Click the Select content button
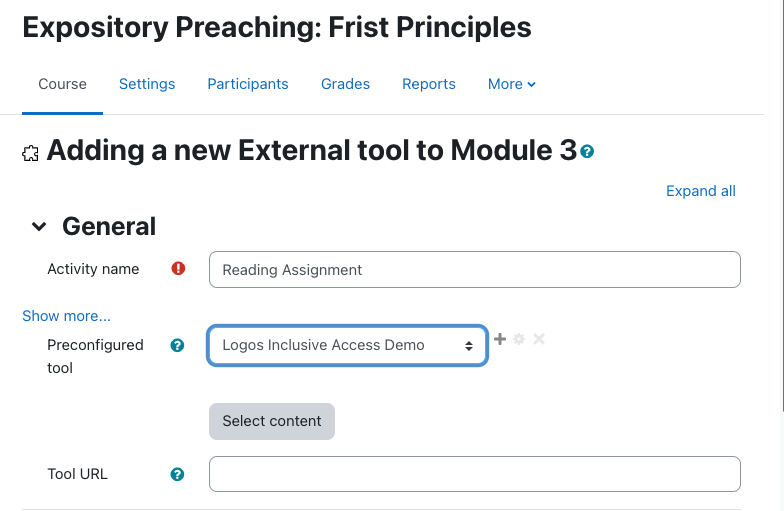This screenshot has height=511, width=784. pos(272,422)
